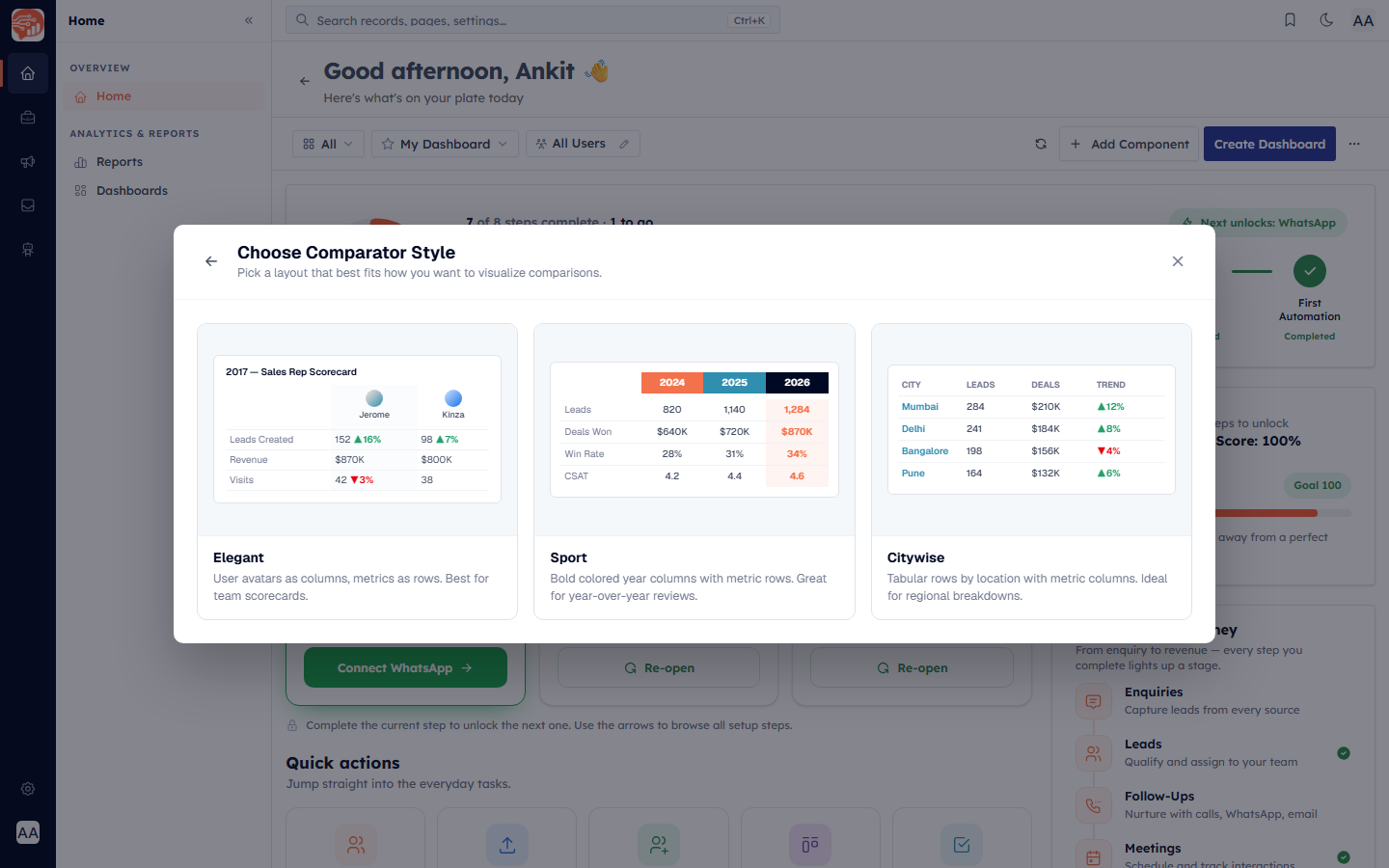Open the briefcase icon in left rail

(28, 118)
